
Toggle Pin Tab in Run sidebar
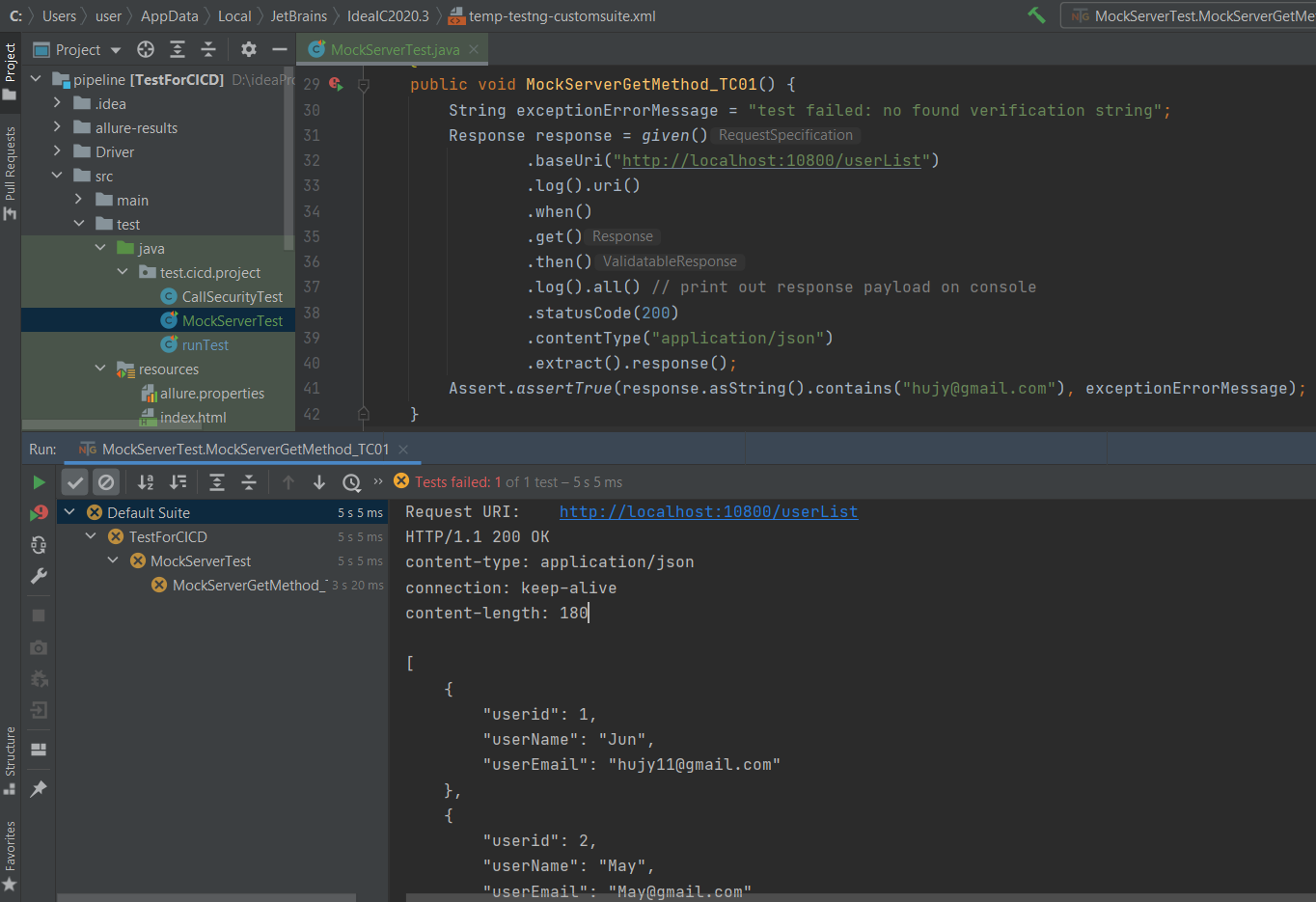coord(39,789)
